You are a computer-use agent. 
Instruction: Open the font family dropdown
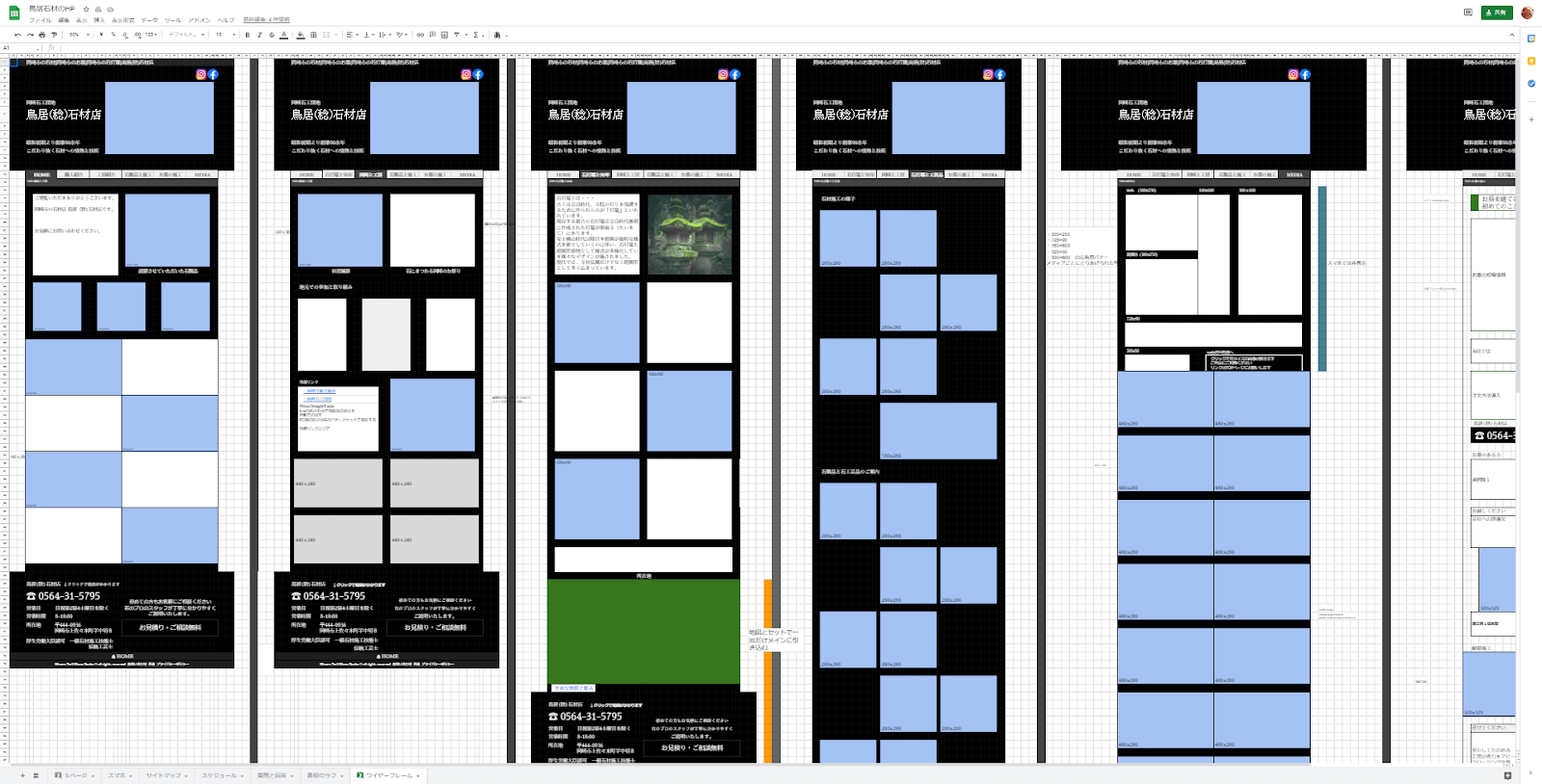tap(186, 35)
